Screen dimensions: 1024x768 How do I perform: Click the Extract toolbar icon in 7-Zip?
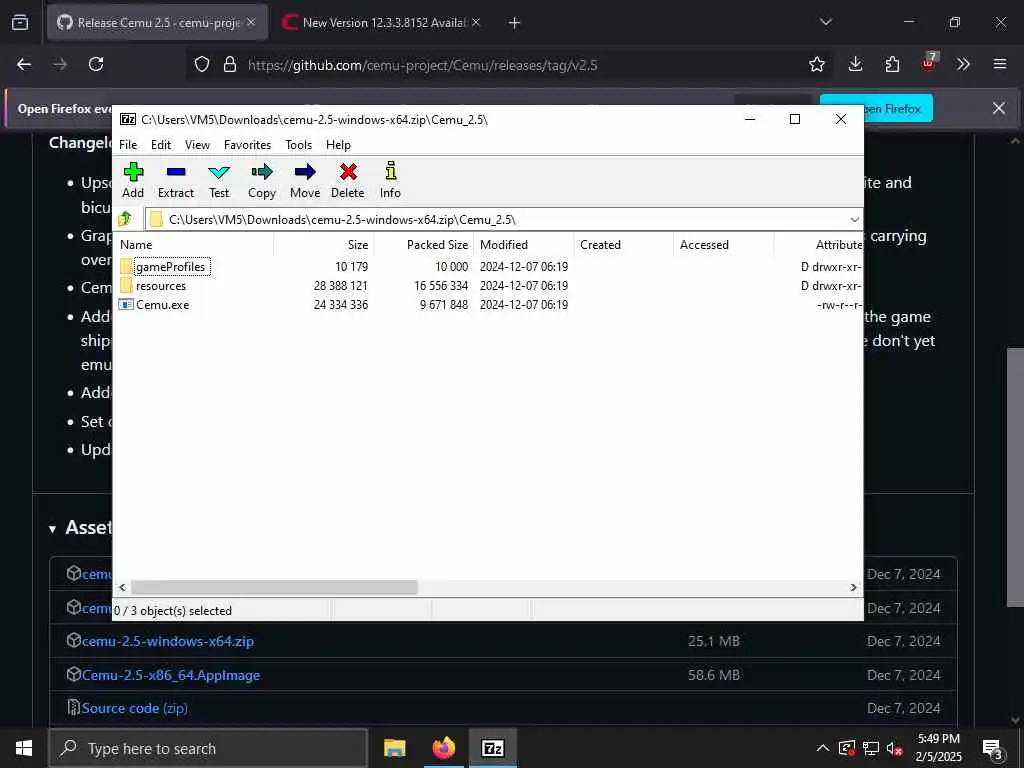point(176,180)
